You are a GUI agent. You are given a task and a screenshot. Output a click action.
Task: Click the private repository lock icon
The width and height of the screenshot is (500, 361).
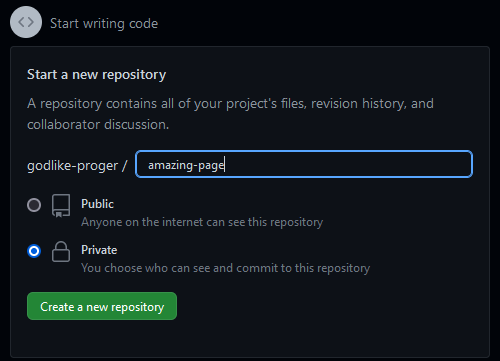(61, 252)
